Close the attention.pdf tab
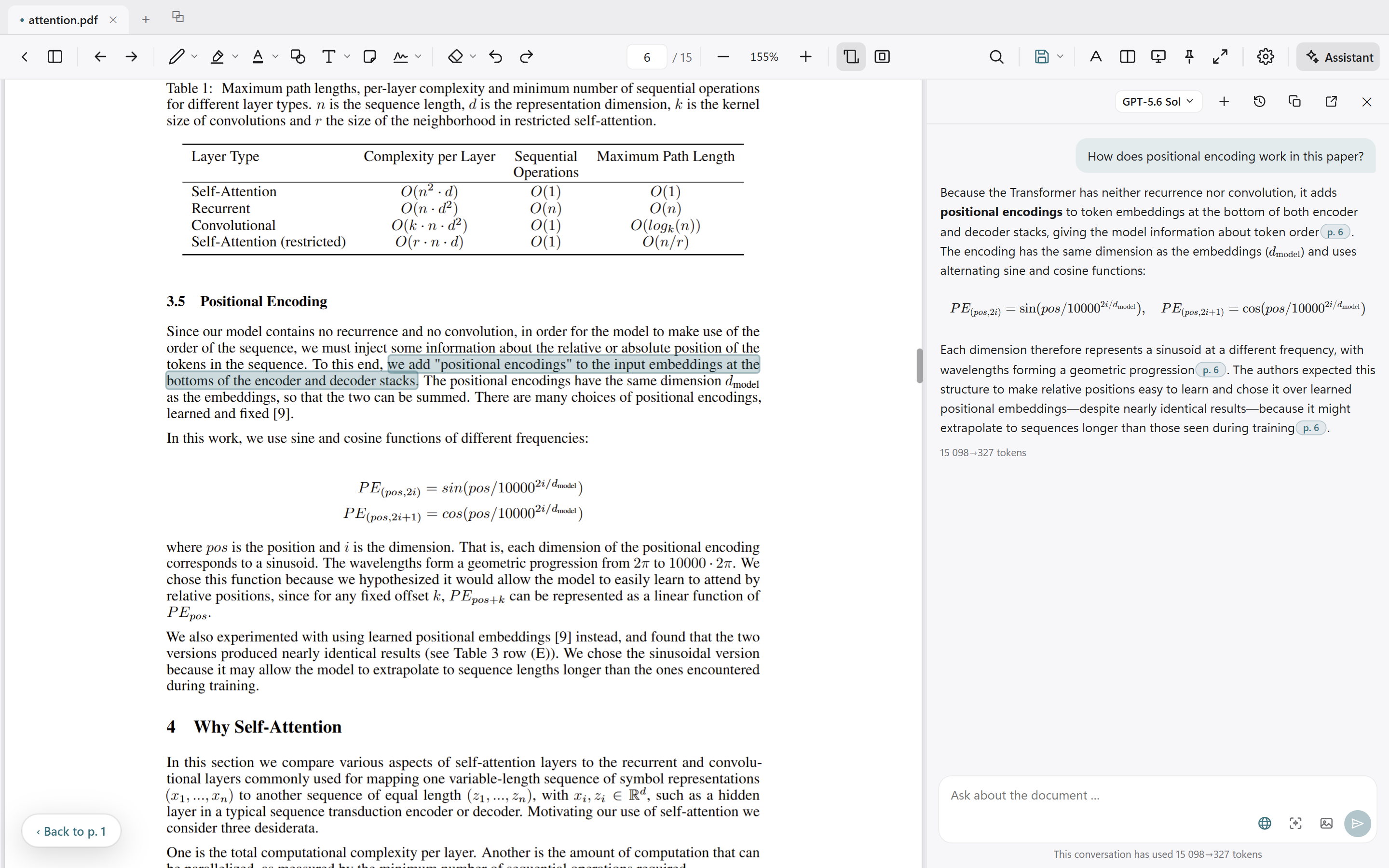The image size is (1389, 868). tap(113, 20)
